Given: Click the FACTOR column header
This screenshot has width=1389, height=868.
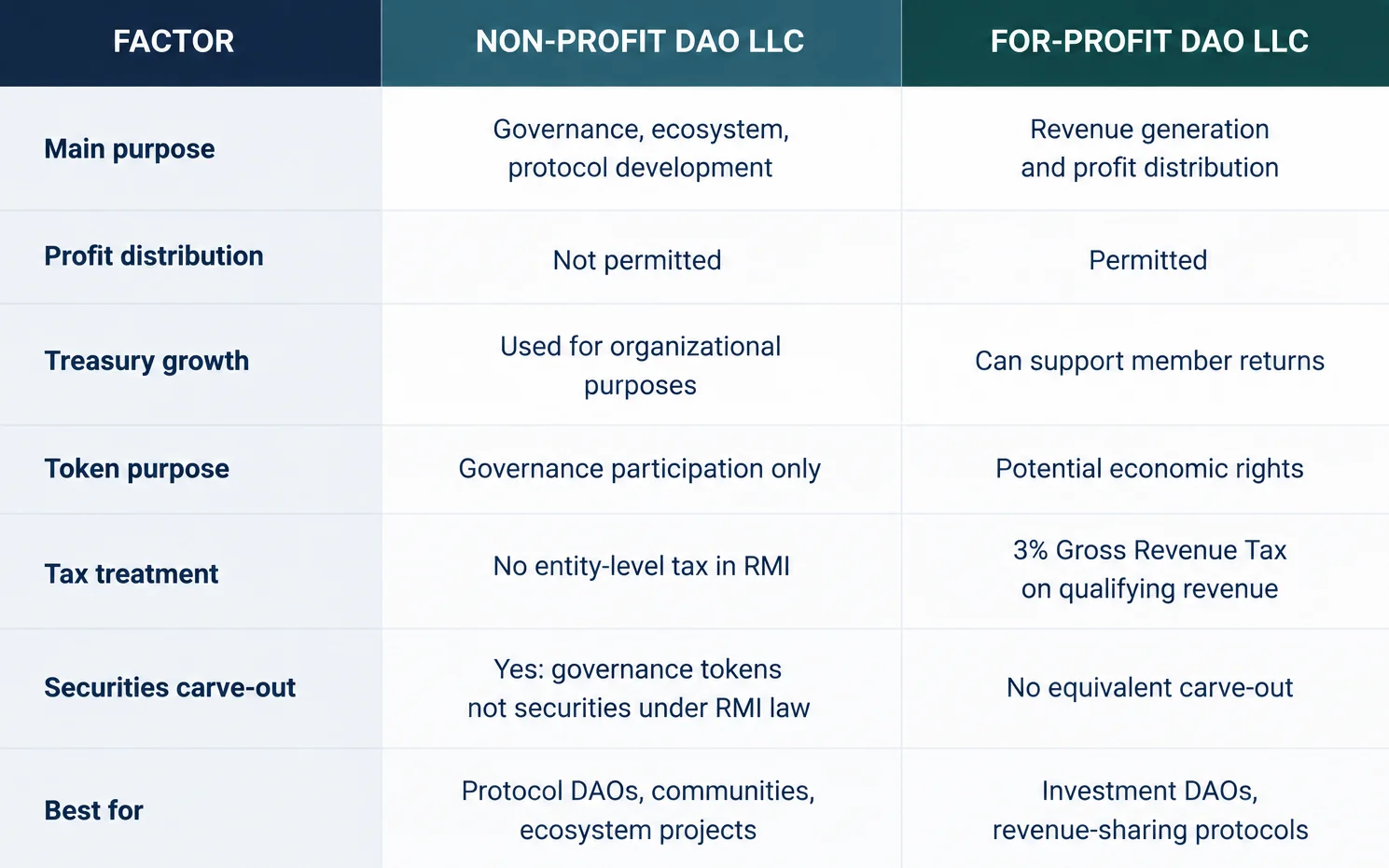Looking at the screenshot, I should click(x=174, y=41).
